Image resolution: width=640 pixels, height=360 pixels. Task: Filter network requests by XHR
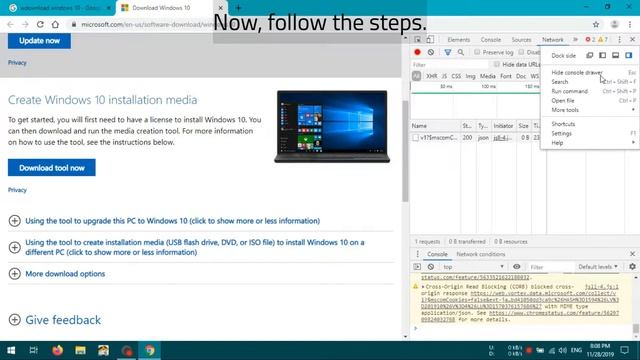pyautogui.click(x=431, y=76)
